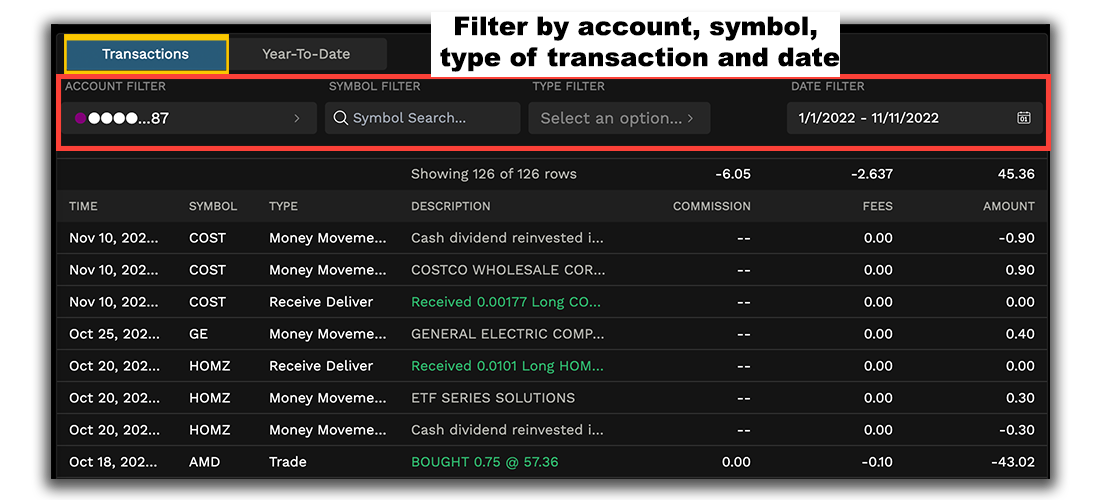
Task: Open the Type Filter select dropdown
Action: coord(619,118)
